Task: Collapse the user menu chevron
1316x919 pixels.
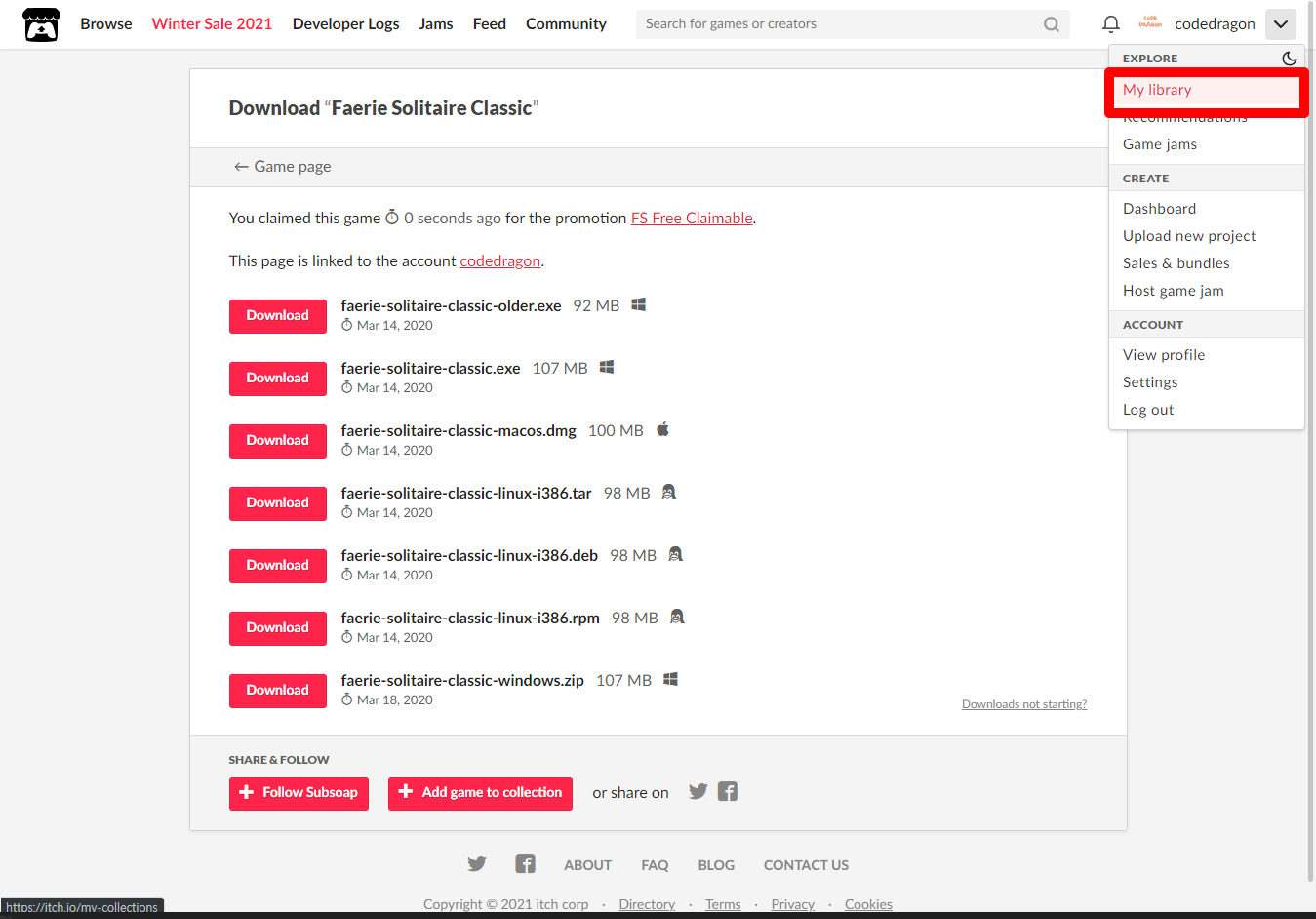Action: point(1281,24)
